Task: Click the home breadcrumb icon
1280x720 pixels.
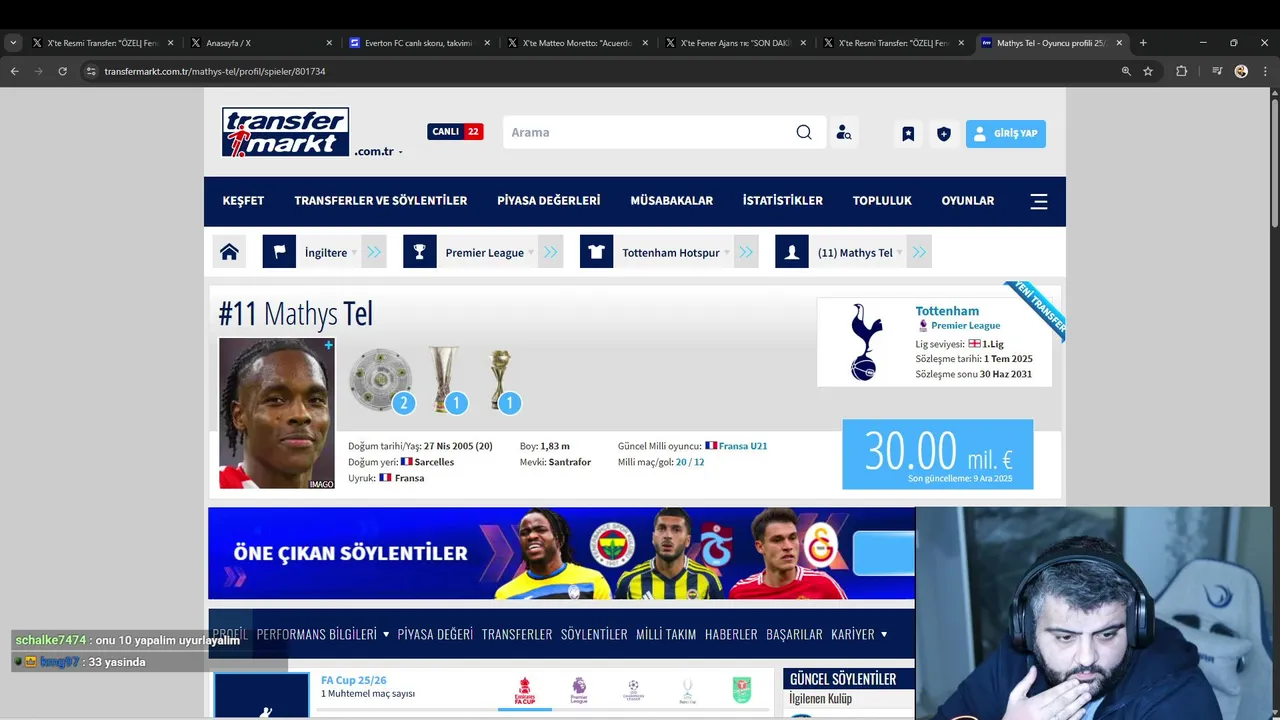Action: pos(229,252)
